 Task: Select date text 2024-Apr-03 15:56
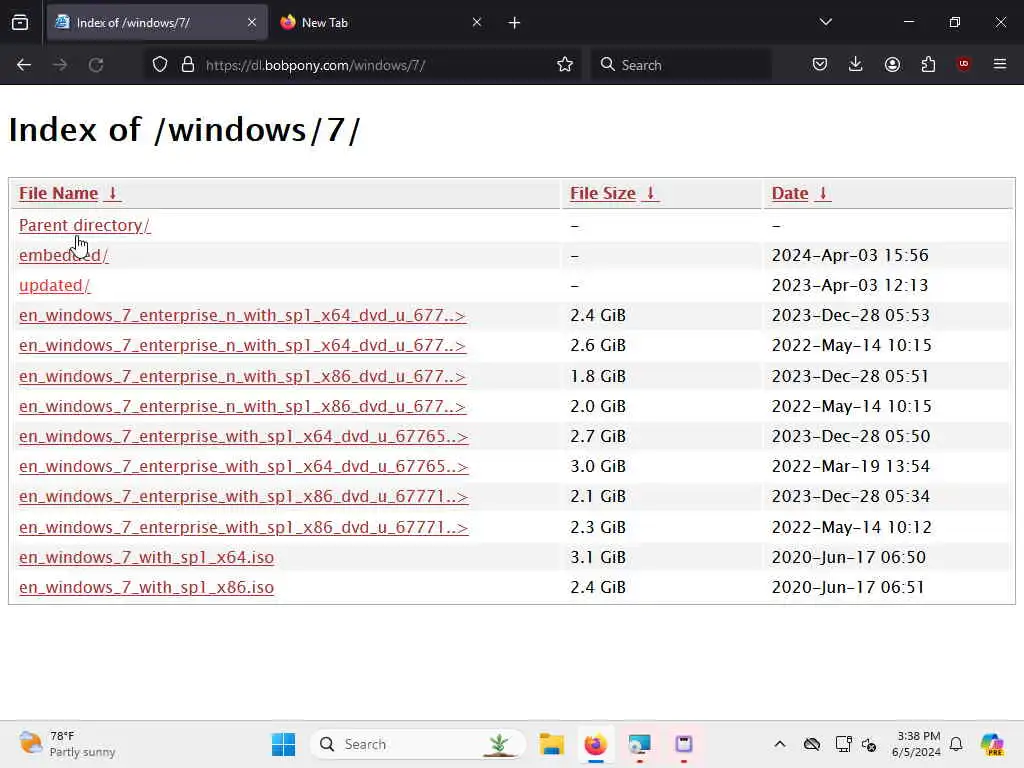tap(850, 255)
